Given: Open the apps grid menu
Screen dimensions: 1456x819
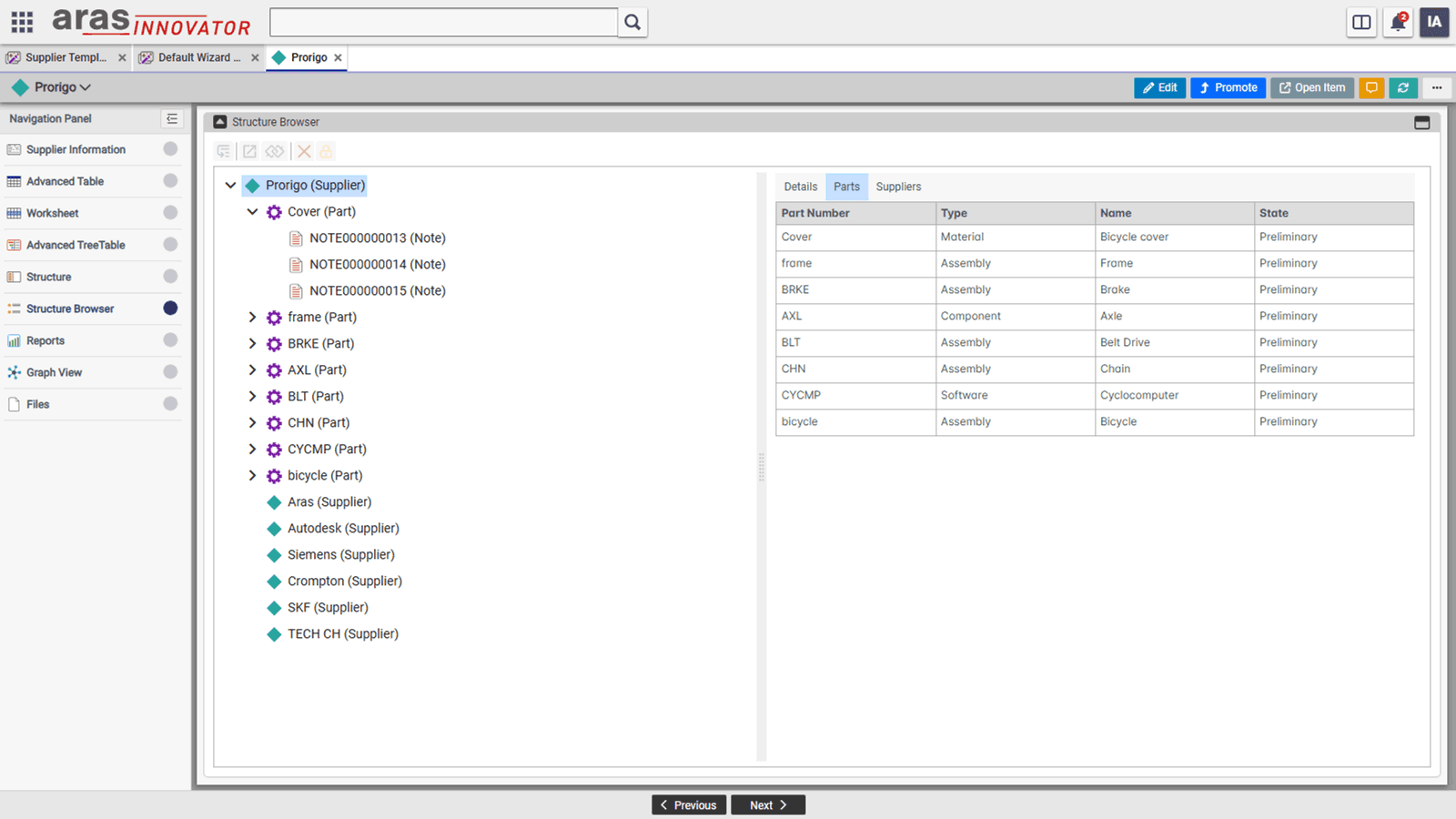Looking at the screenshot, I should pos(22,22).
